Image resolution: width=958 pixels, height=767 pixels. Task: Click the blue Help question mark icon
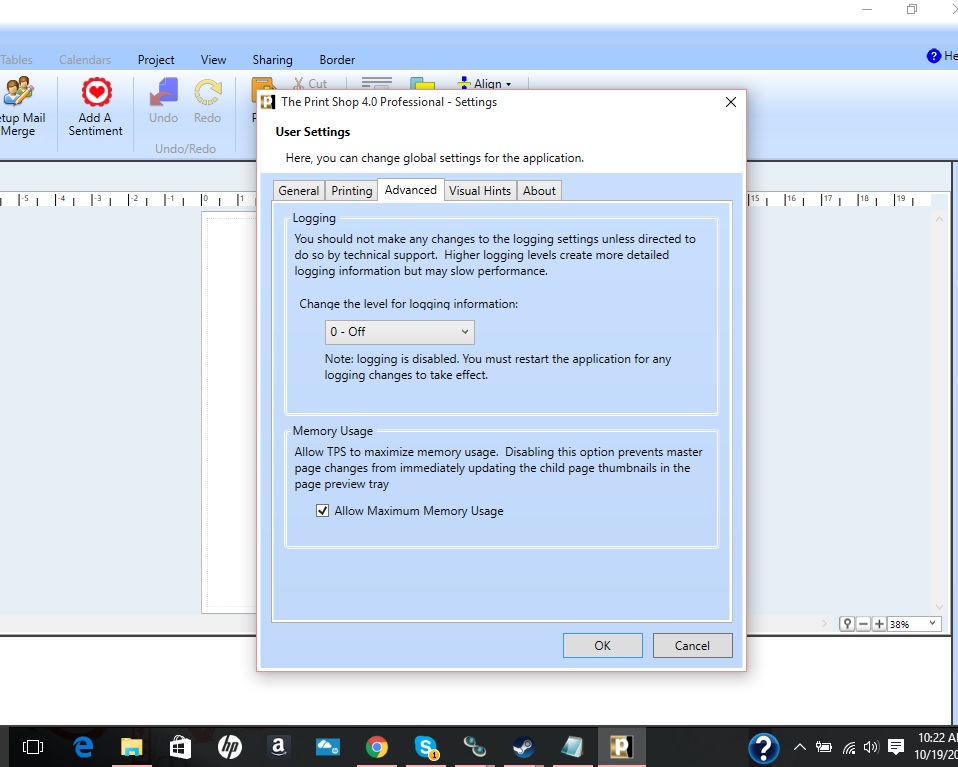(934, 56)
